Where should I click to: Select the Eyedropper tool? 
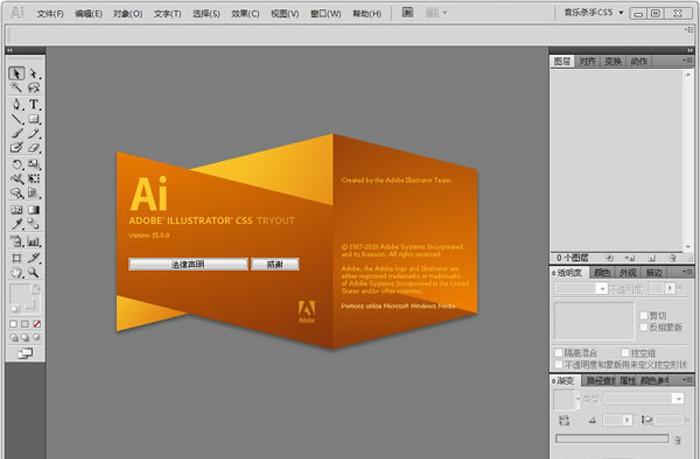[17, 224]
